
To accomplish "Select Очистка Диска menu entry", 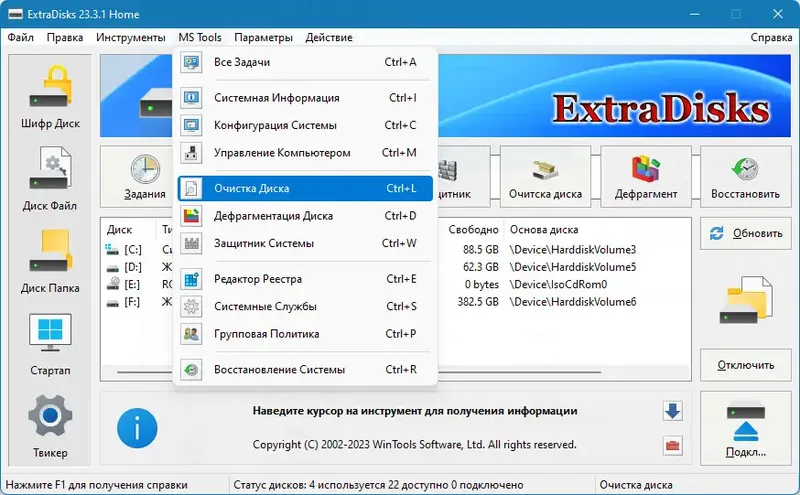I will pos(305,188).
